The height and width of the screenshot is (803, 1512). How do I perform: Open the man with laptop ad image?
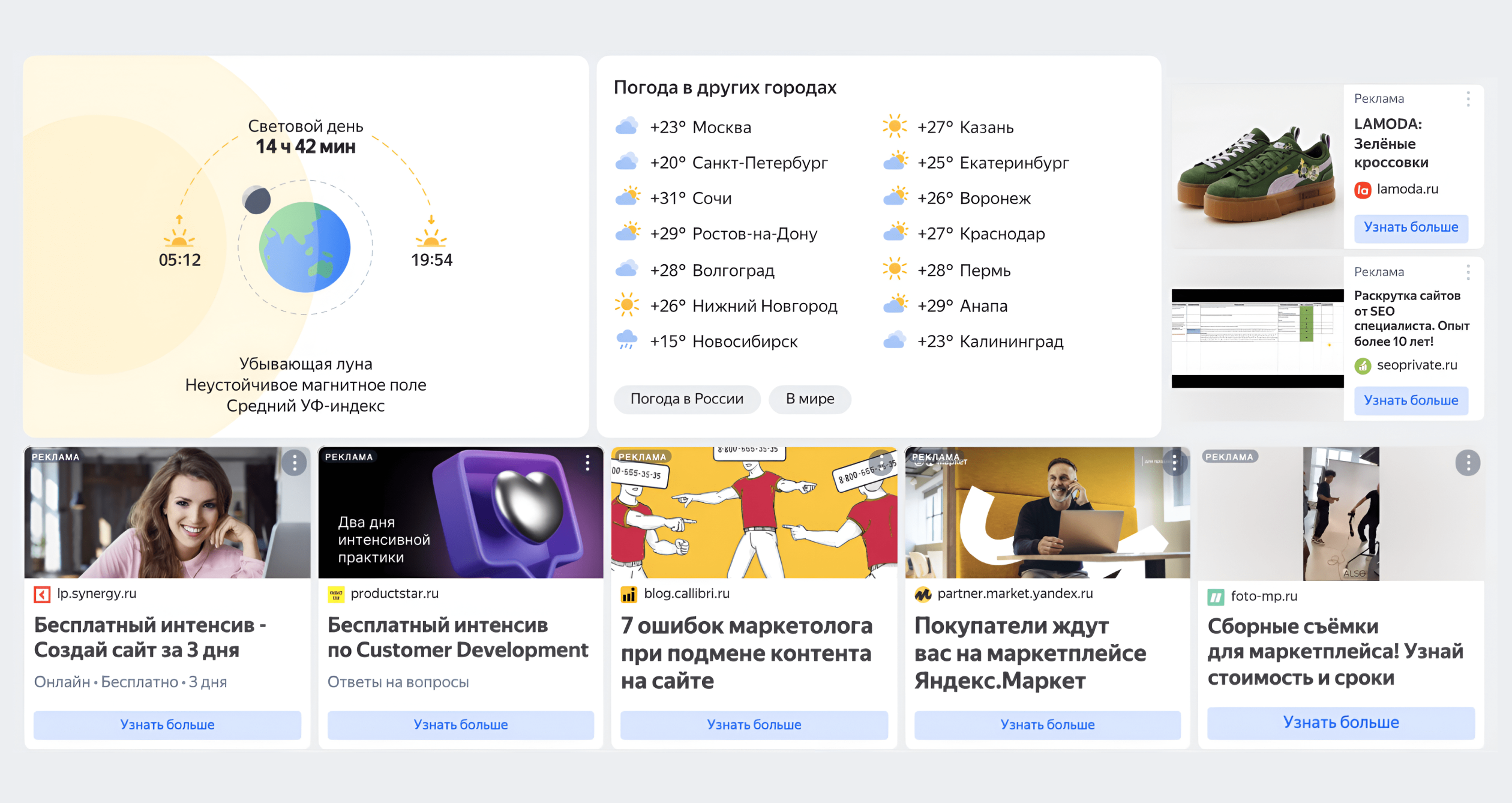click(1048, 513)
